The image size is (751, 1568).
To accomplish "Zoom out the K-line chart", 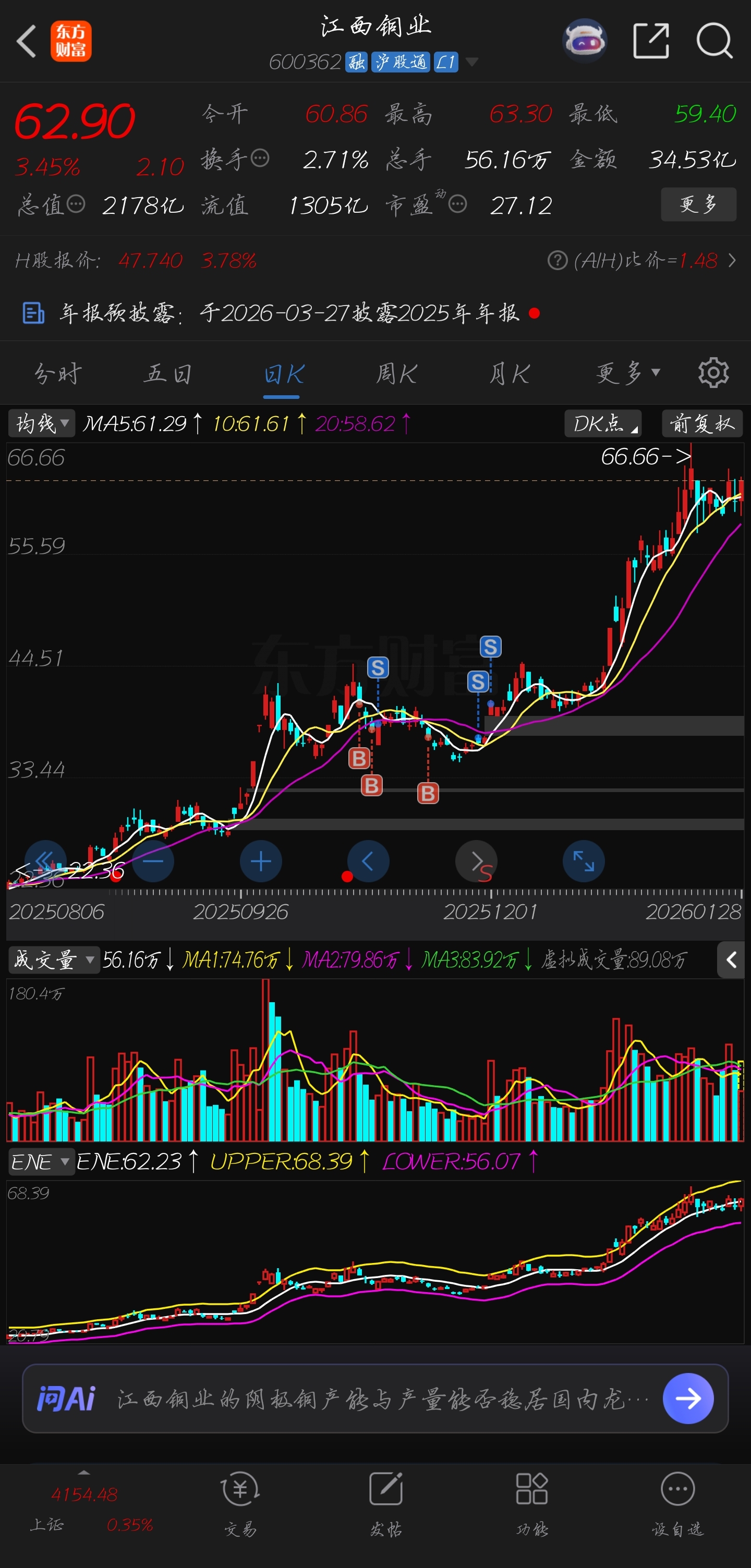I will [x=153, y=861].
